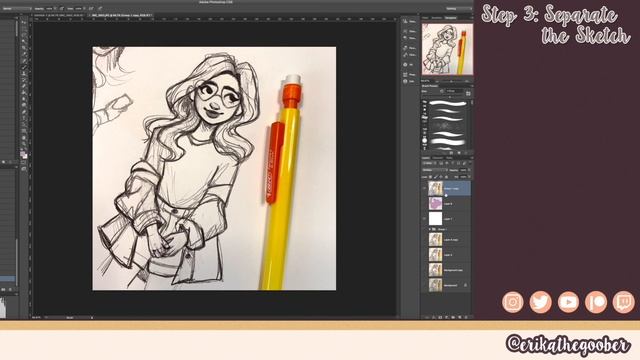Screen dimensions: 640x360
Task: Select the Blur tool
Action: click(24, 98)
